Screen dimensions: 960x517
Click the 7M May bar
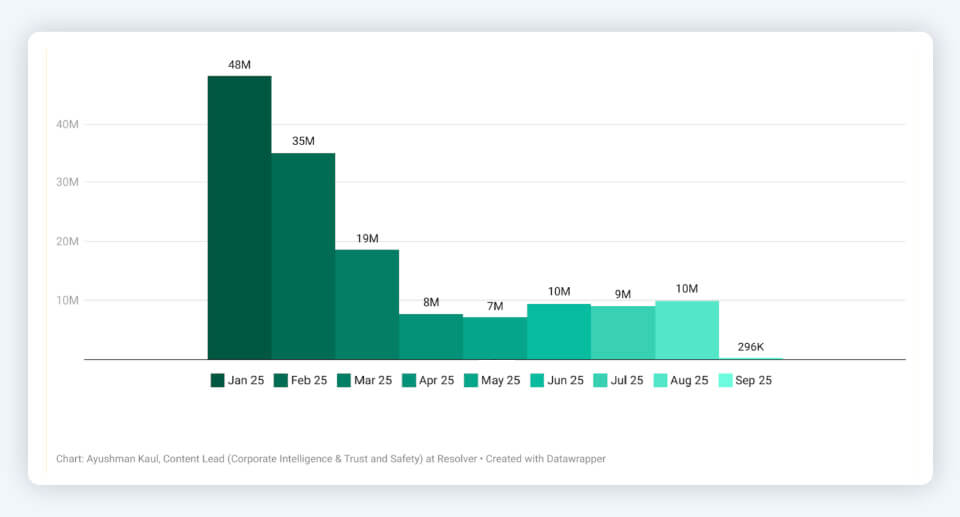pos(495,338)
